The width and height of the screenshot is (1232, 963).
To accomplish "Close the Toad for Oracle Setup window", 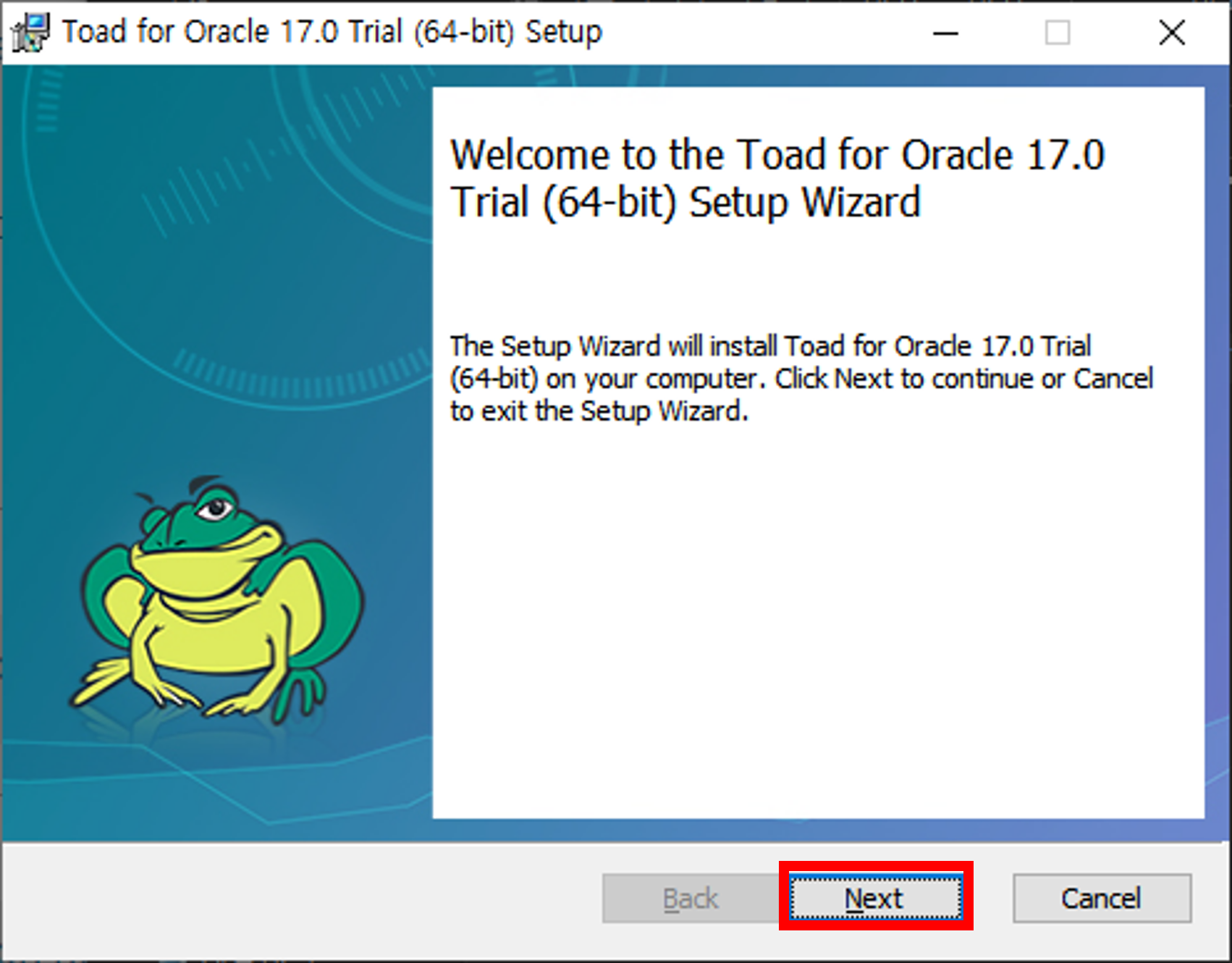I will (1171, 33).
